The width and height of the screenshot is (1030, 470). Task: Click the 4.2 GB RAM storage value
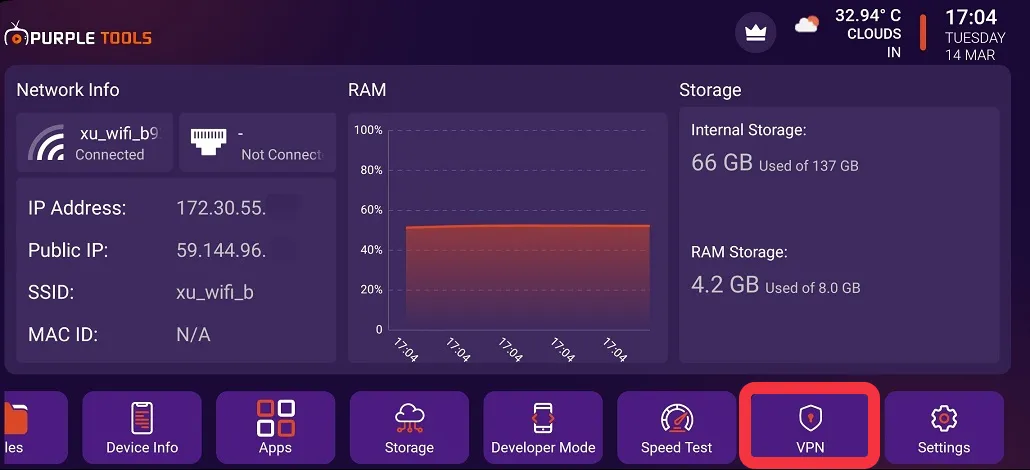click(x=725, y=284)
